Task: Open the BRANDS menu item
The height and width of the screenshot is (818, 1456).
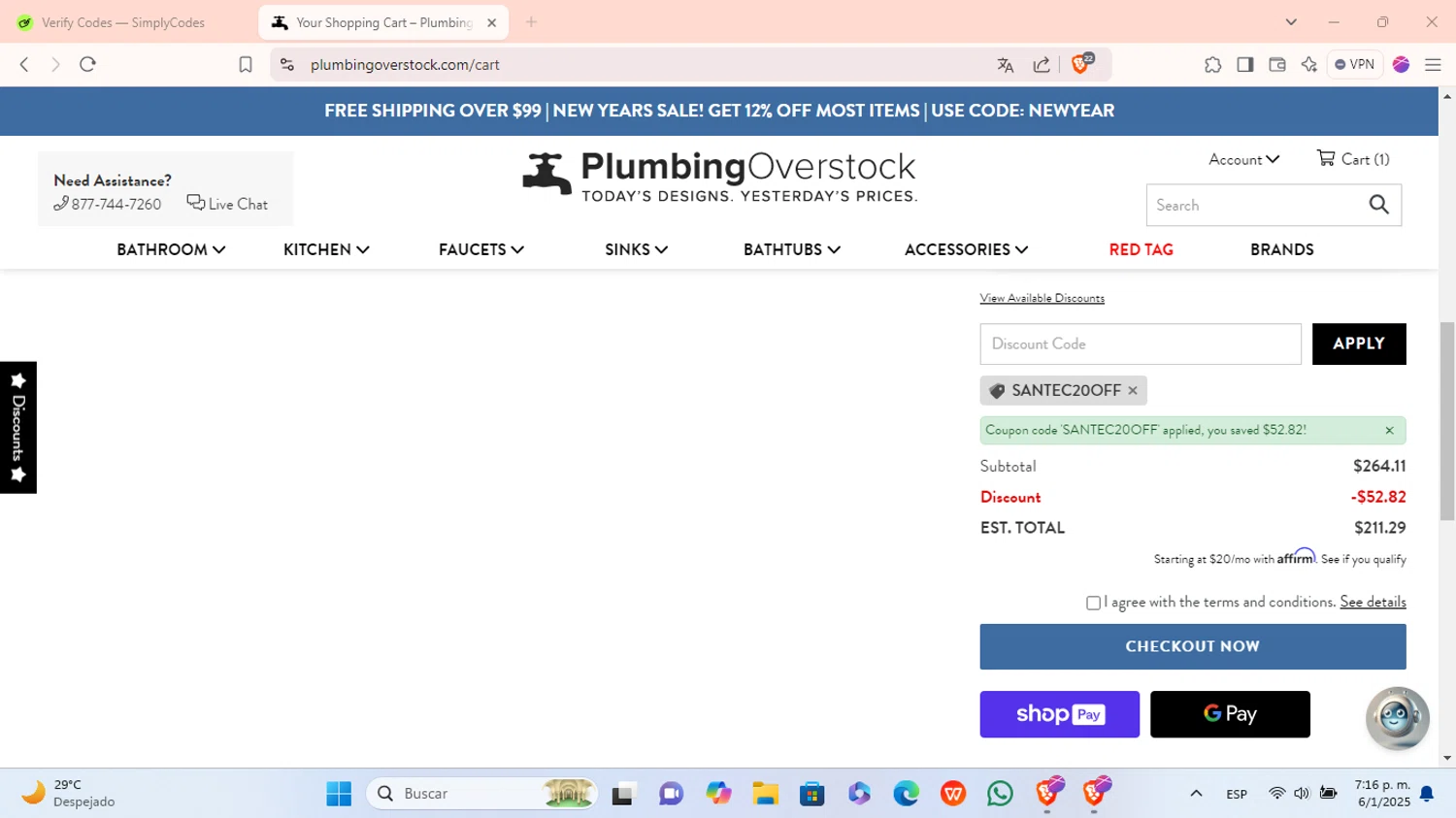Action: 1282,249
